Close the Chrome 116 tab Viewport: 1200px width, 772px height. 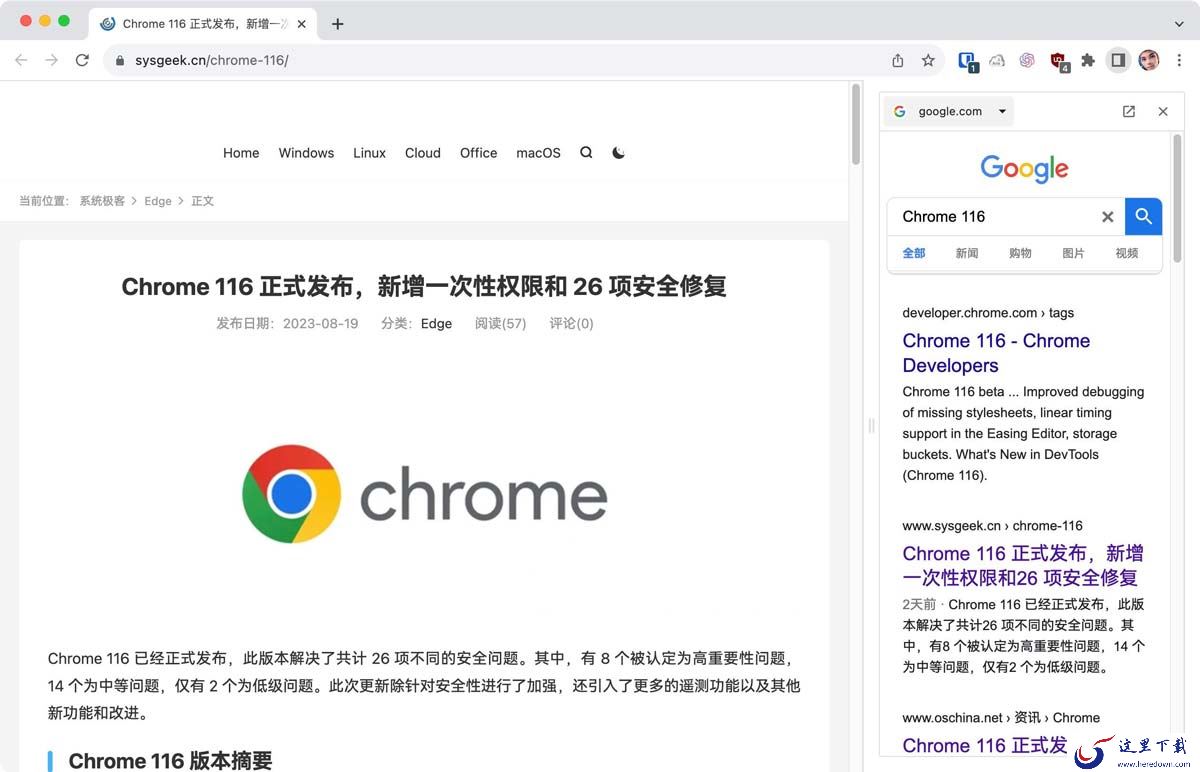tap(302, 24)
